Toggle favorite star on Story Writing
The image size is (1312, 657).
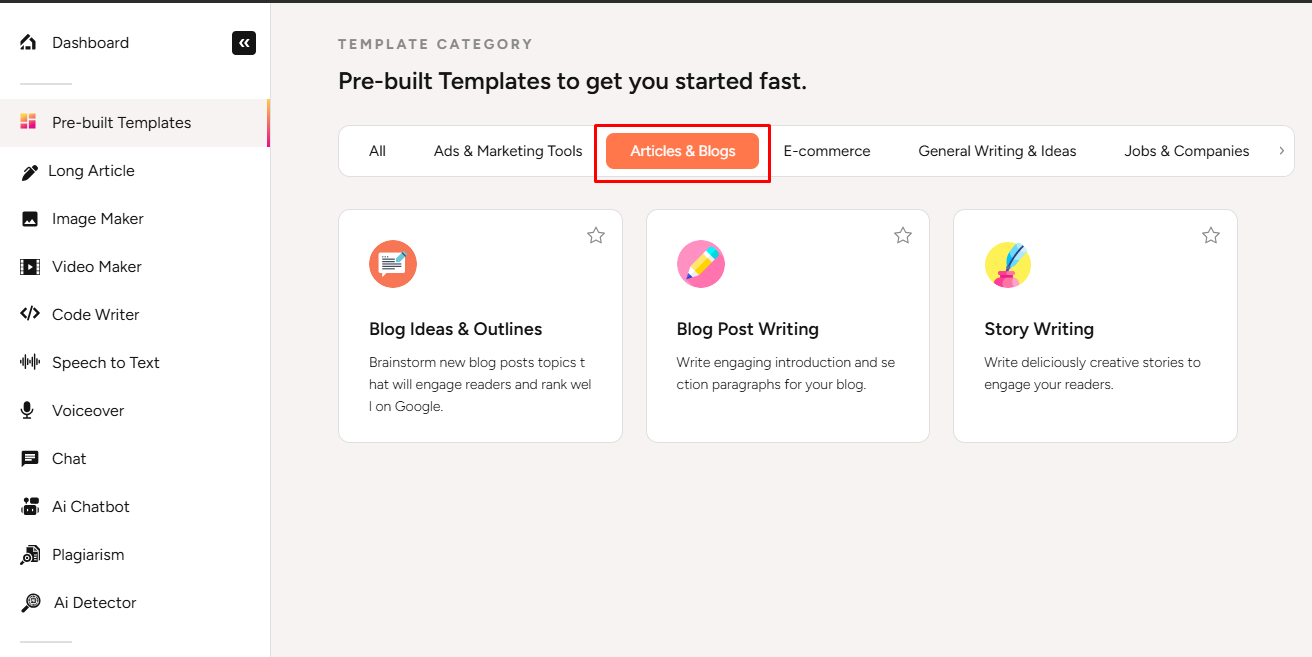(1211, 235)
